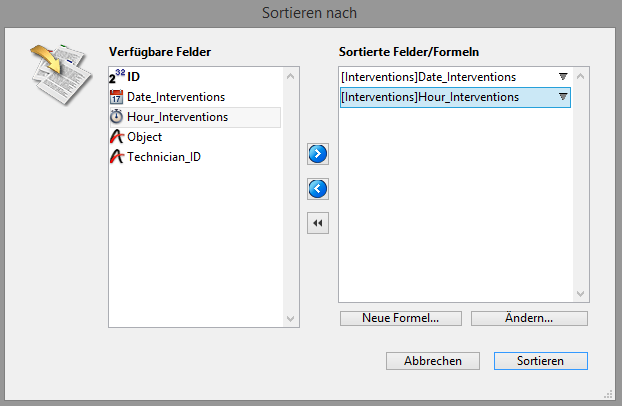Image resolution: width=622 pixels, height=406 pixels.
Task: Toggle sort direction for Hour_Interventions
Action: pyautogui.click(x=562, y=97)
